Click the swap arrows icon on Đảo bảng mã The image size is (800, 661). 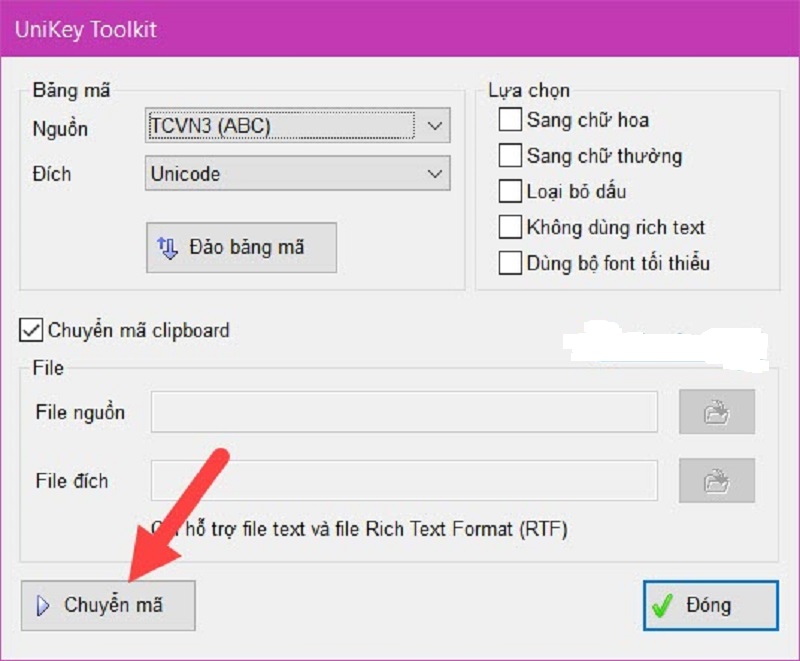tap(167, 248)
